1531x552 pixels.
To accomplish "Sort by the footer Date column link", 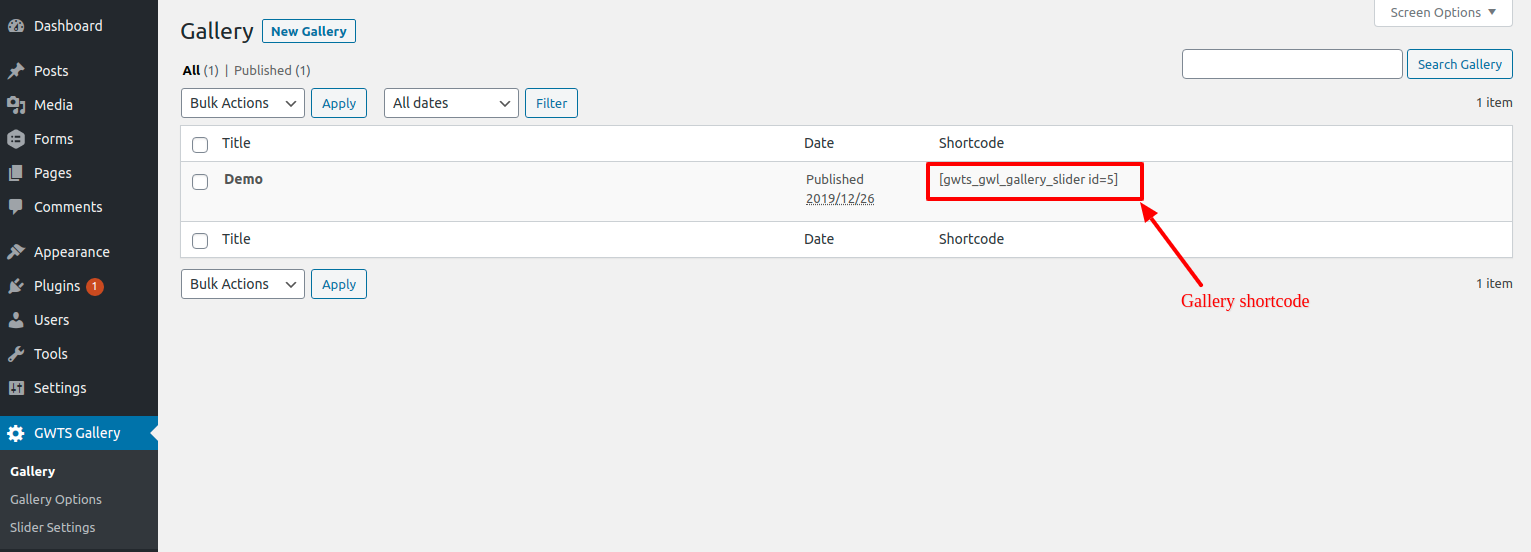I will (x=819, y=239).
